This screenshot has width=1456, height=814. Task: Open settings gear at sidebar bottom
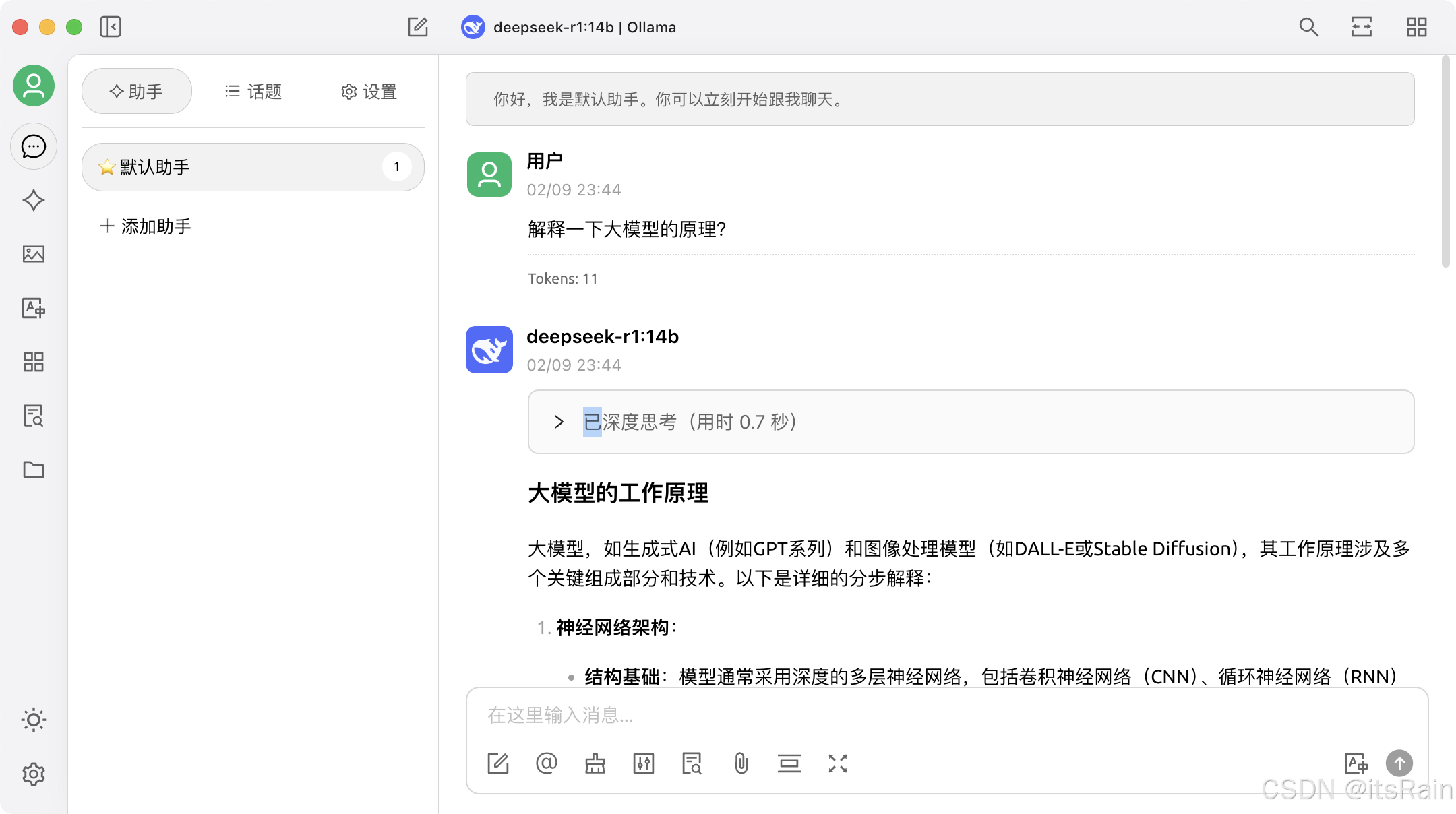tap(34, 774)
